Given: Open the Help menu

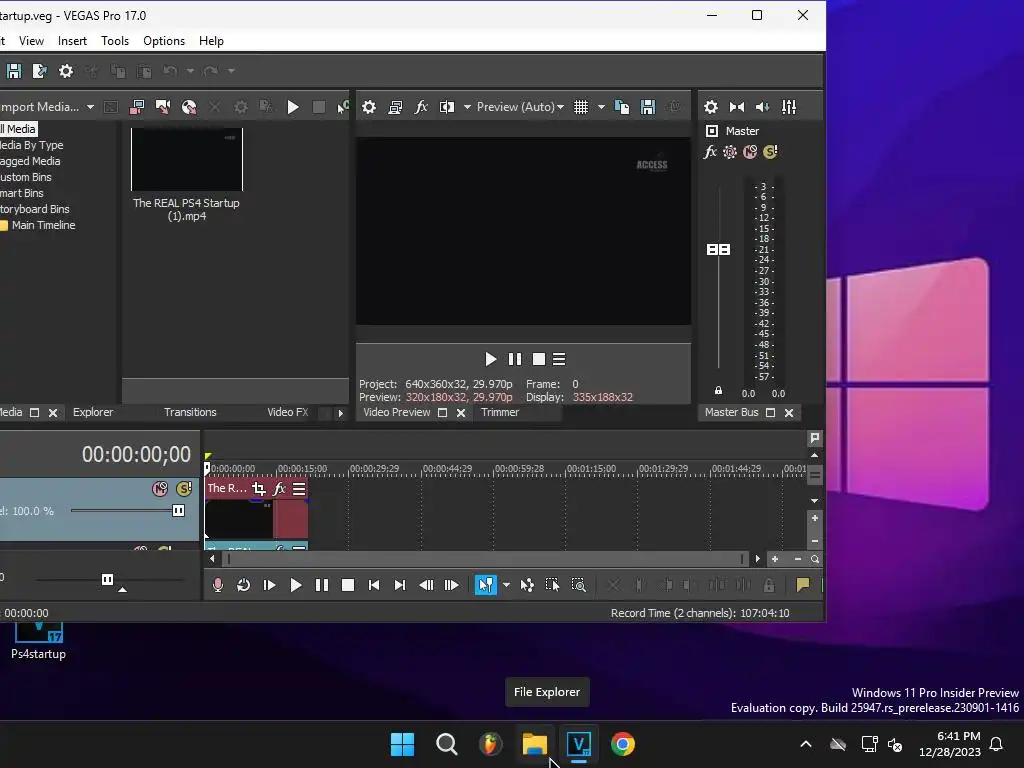Looking at the screenshot, I should click(x=211, y=40).
